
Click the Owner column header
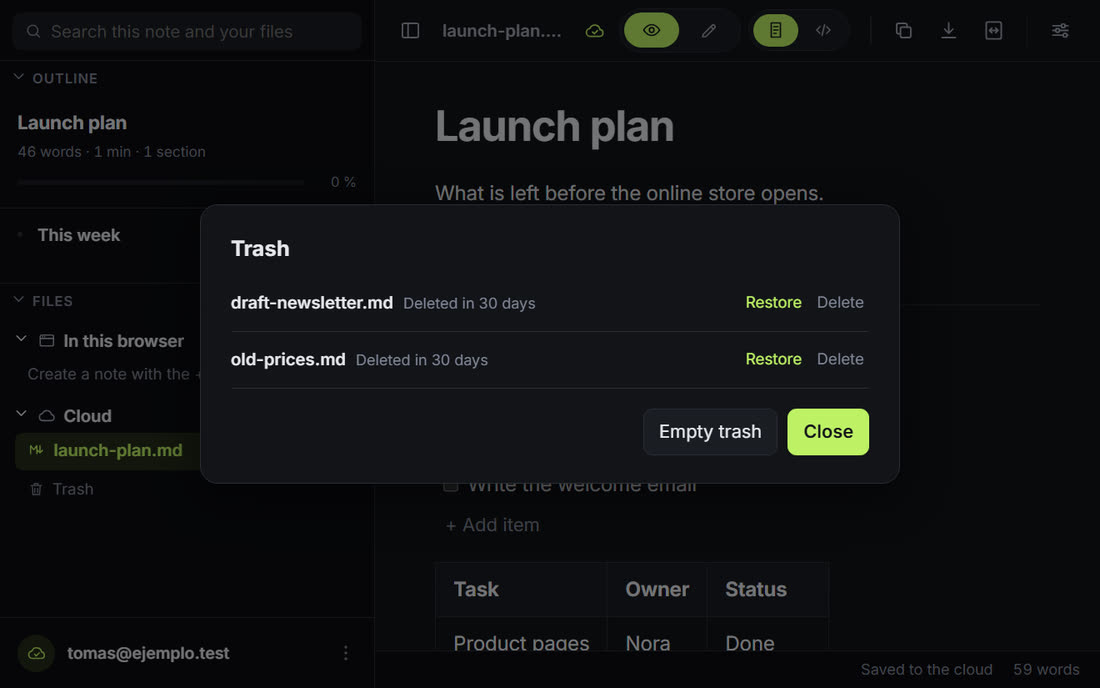pos(657,589)
